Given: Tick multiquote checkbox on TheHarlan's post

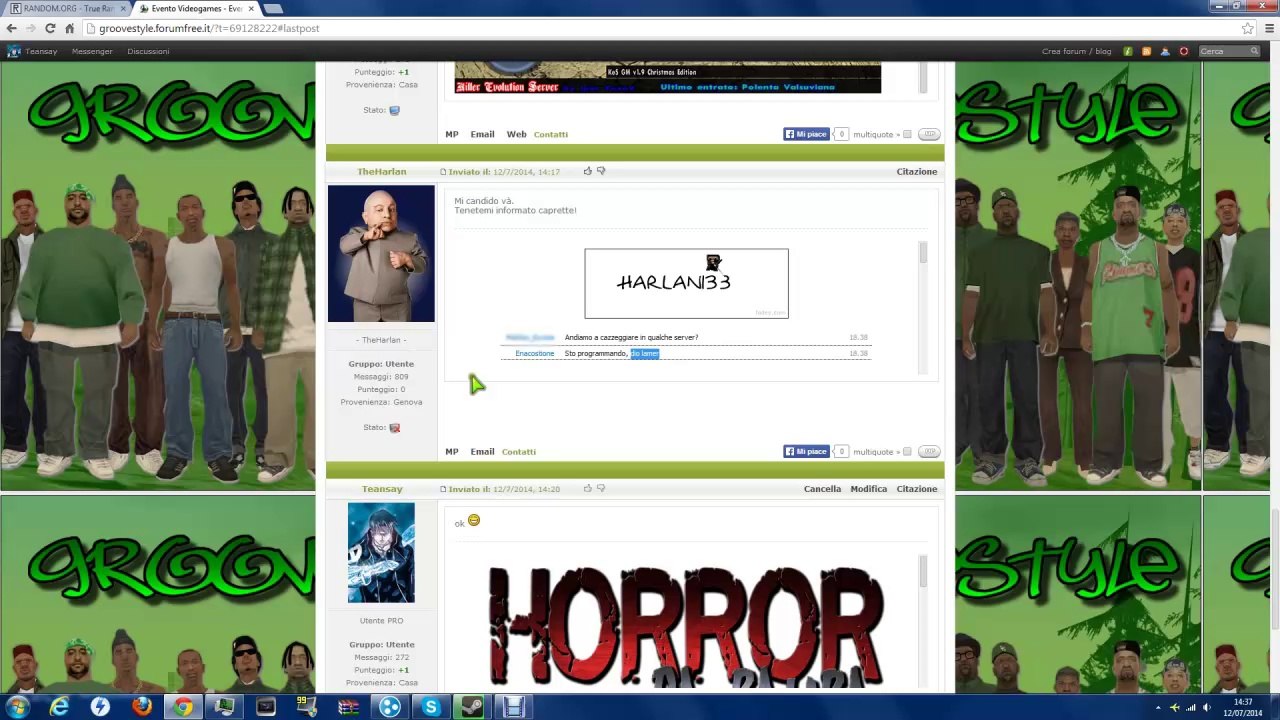Looking at the screenshot, I should point(907,452).
